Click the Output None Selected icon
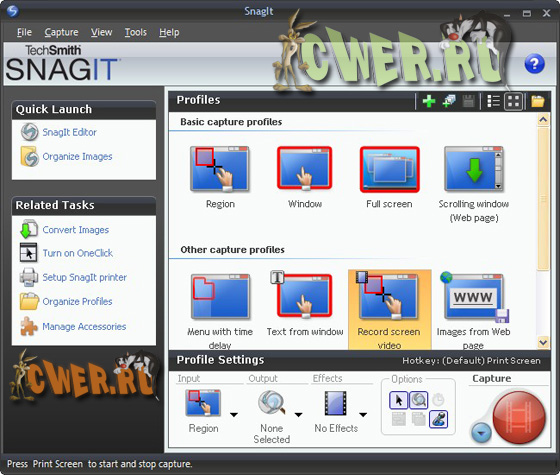Screen dimensions: 560x475 click(272, 402)
